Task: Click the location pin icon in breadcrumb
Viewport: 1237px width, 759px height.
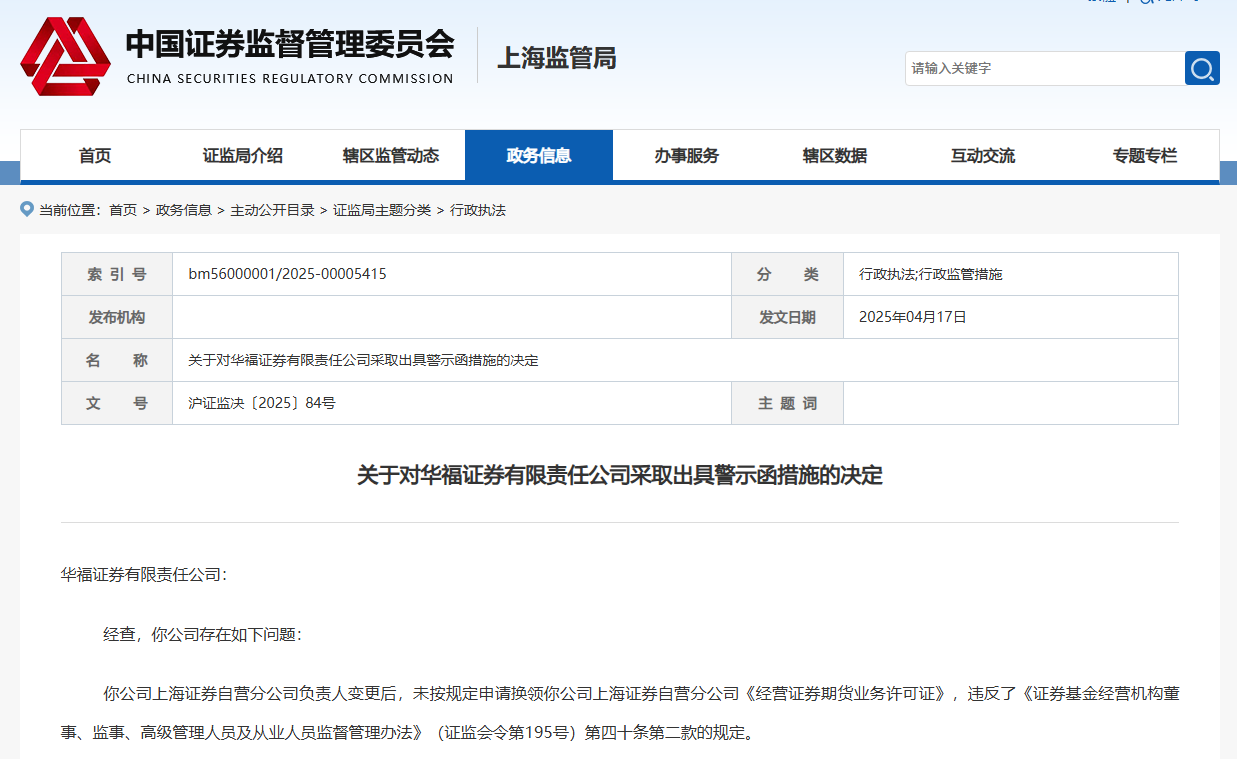Action: click(27, 209)
